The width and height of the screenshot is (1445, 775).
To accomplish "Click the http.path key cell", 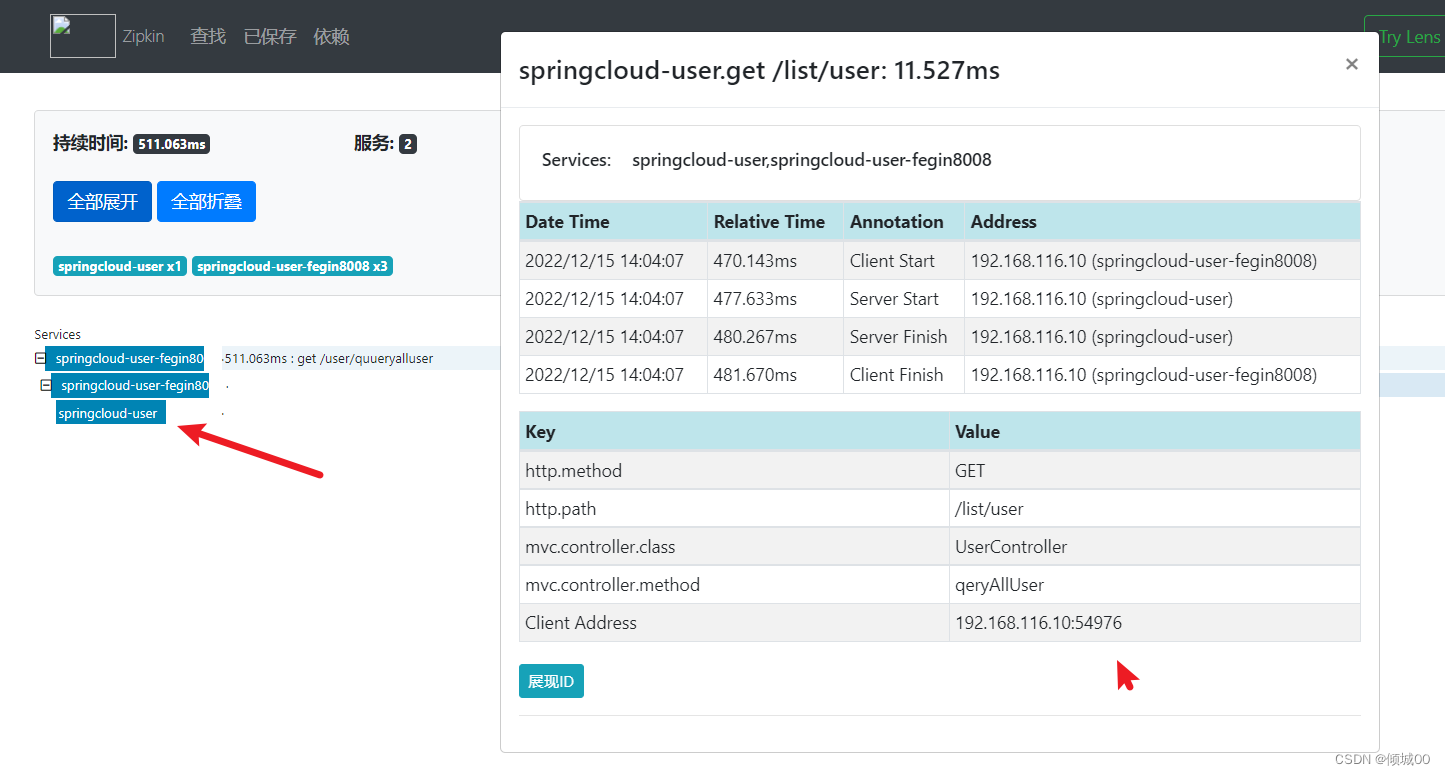I will coord(734,508).
